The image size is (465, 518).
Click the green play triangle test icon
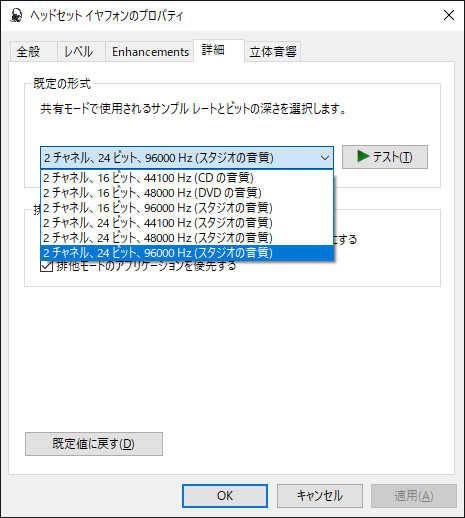[x=363, y=156]
